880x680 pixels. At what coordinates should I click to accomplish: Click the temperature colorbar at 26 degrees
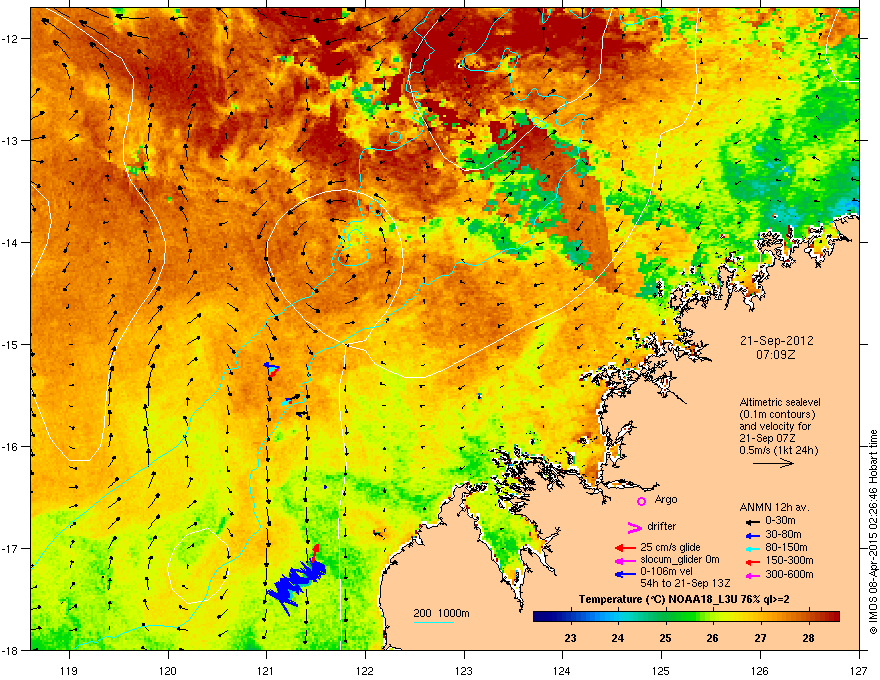[712, 617]
